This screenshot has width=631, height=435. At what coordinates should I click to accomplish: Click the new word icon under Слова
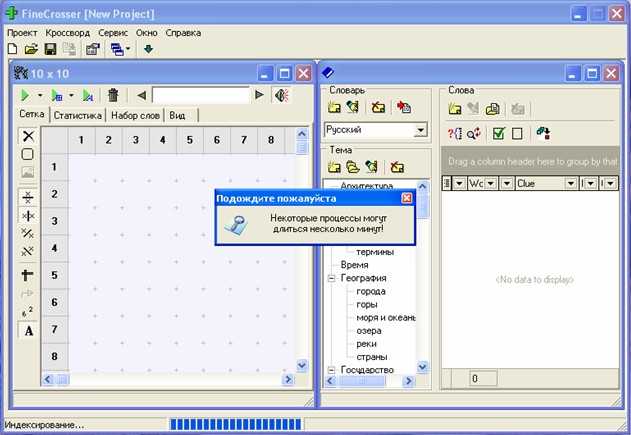point(455,109)
